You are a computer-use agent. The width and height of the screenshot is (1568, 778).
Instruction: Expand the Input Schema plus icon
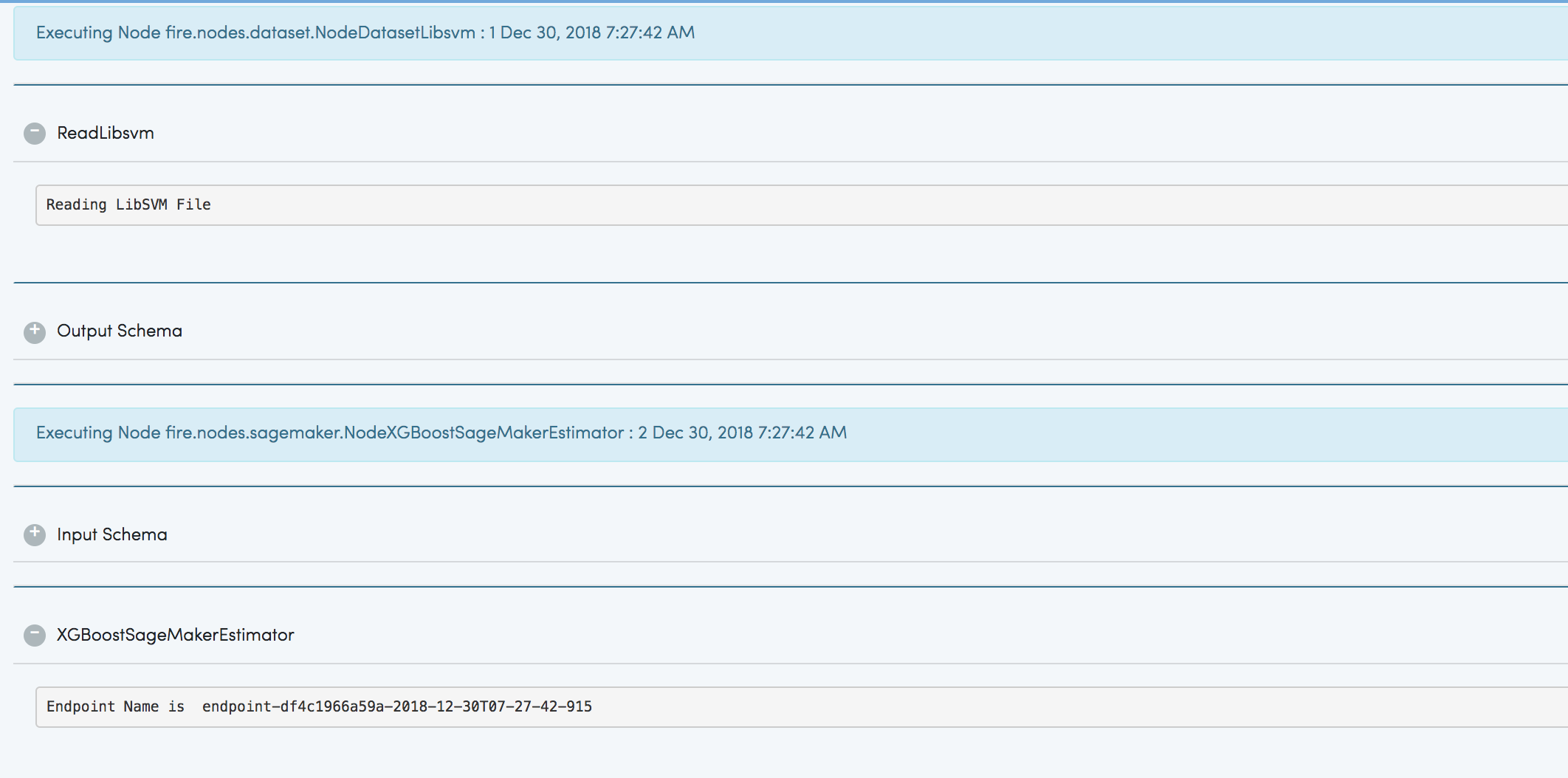[x=35, y=535]
